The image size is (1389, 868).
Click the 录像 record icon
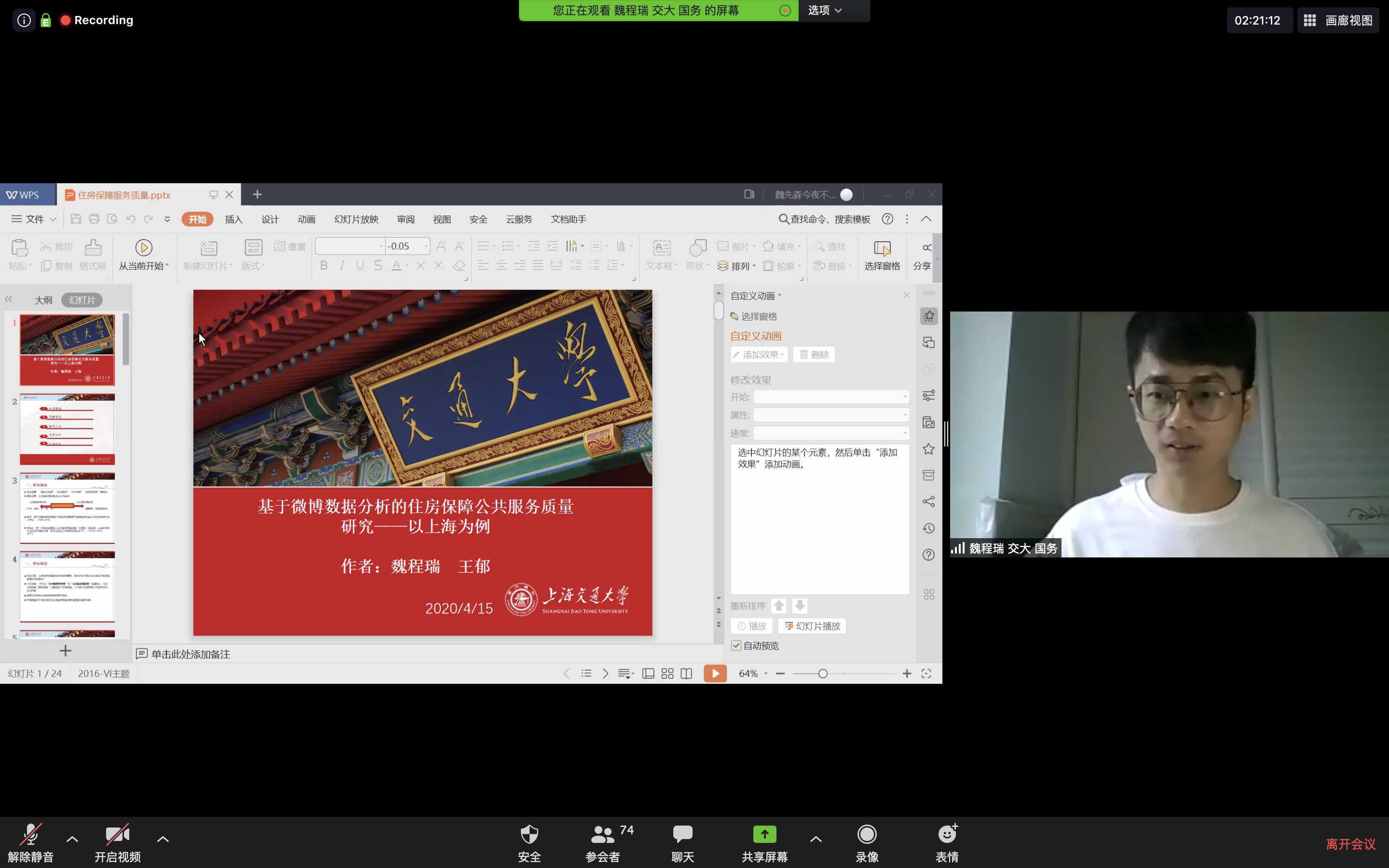(867, 834)
